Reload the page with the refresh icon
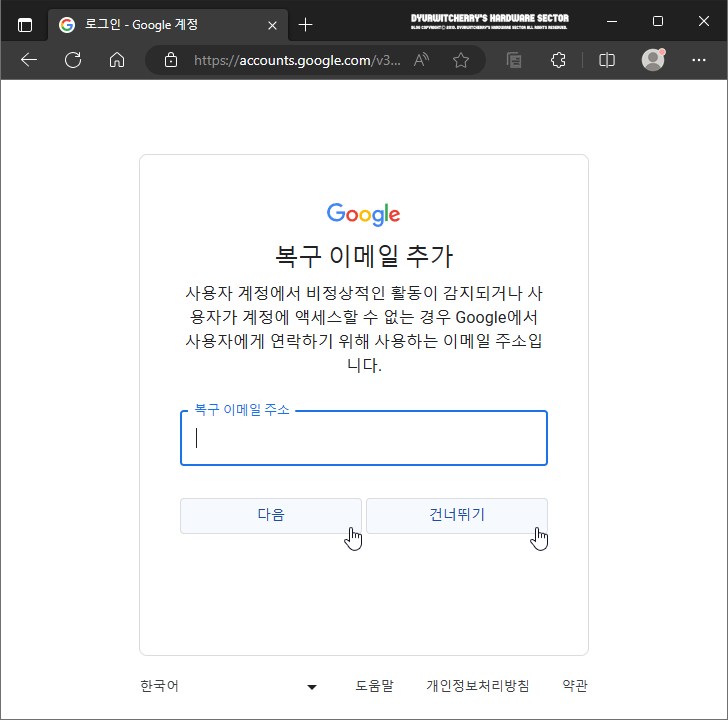 coord(73,60)
